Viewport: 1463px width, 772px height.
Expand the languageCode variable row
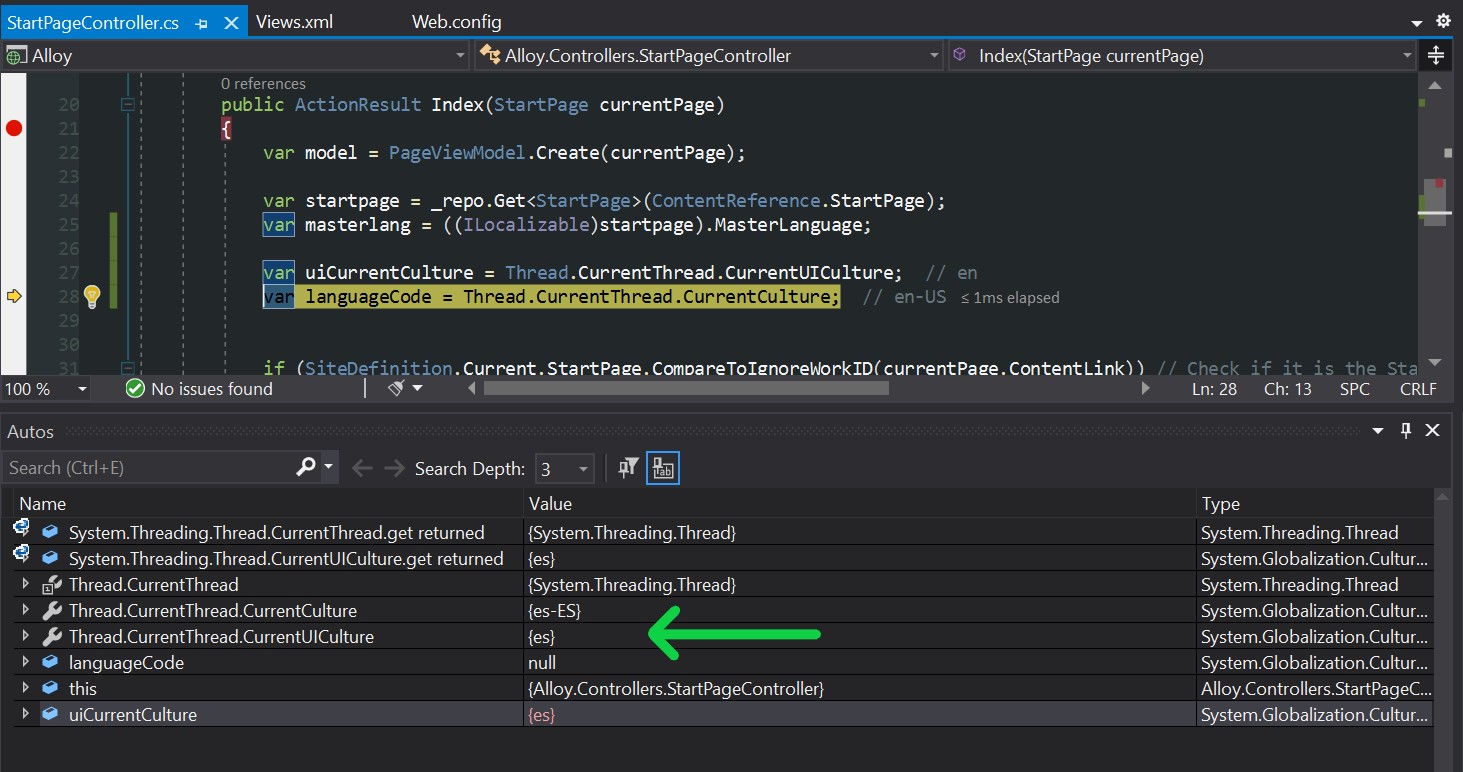(x=26, y=662)
